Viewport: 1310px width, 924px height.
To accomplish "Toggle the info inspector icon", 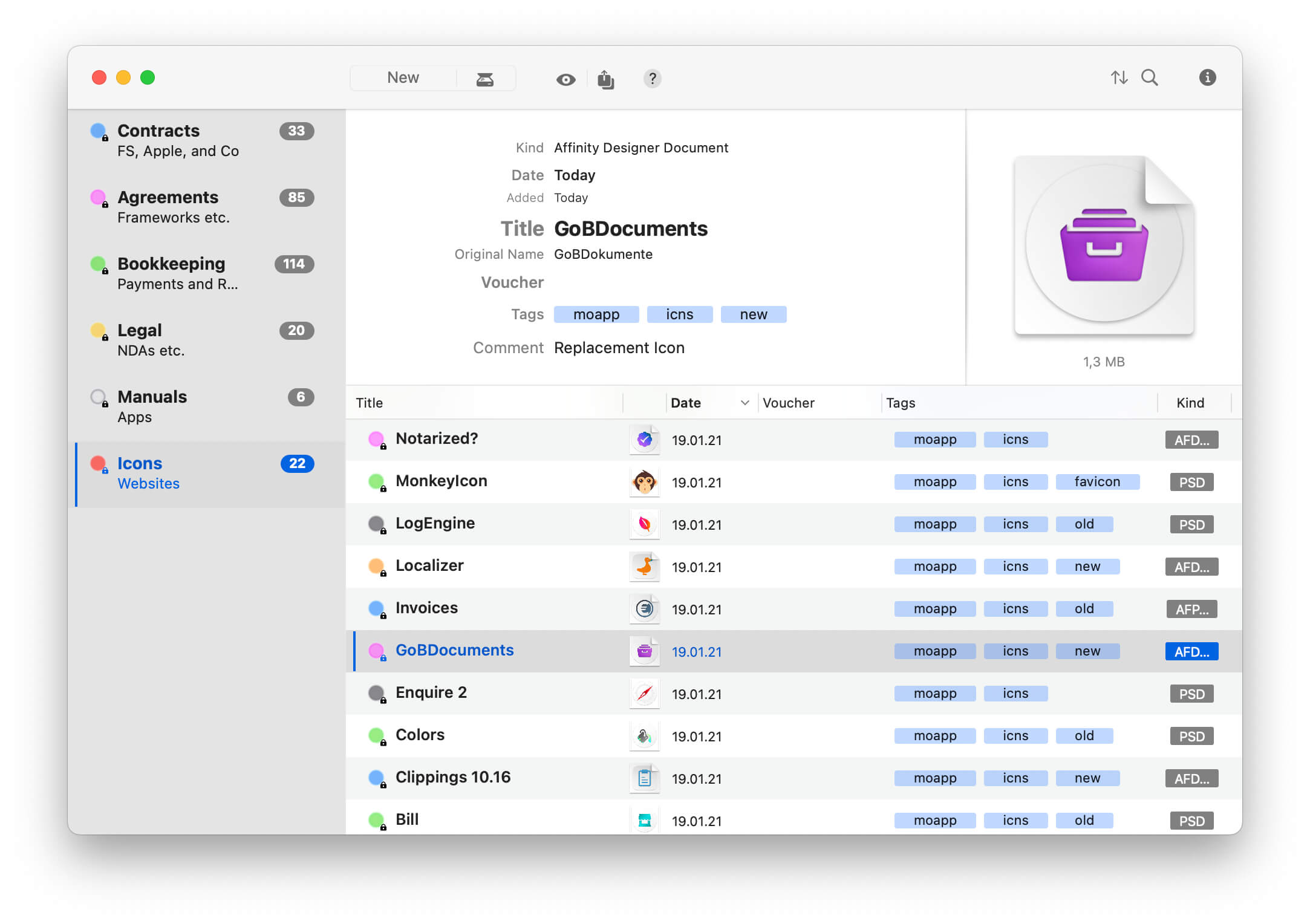I will point(1207,78).
